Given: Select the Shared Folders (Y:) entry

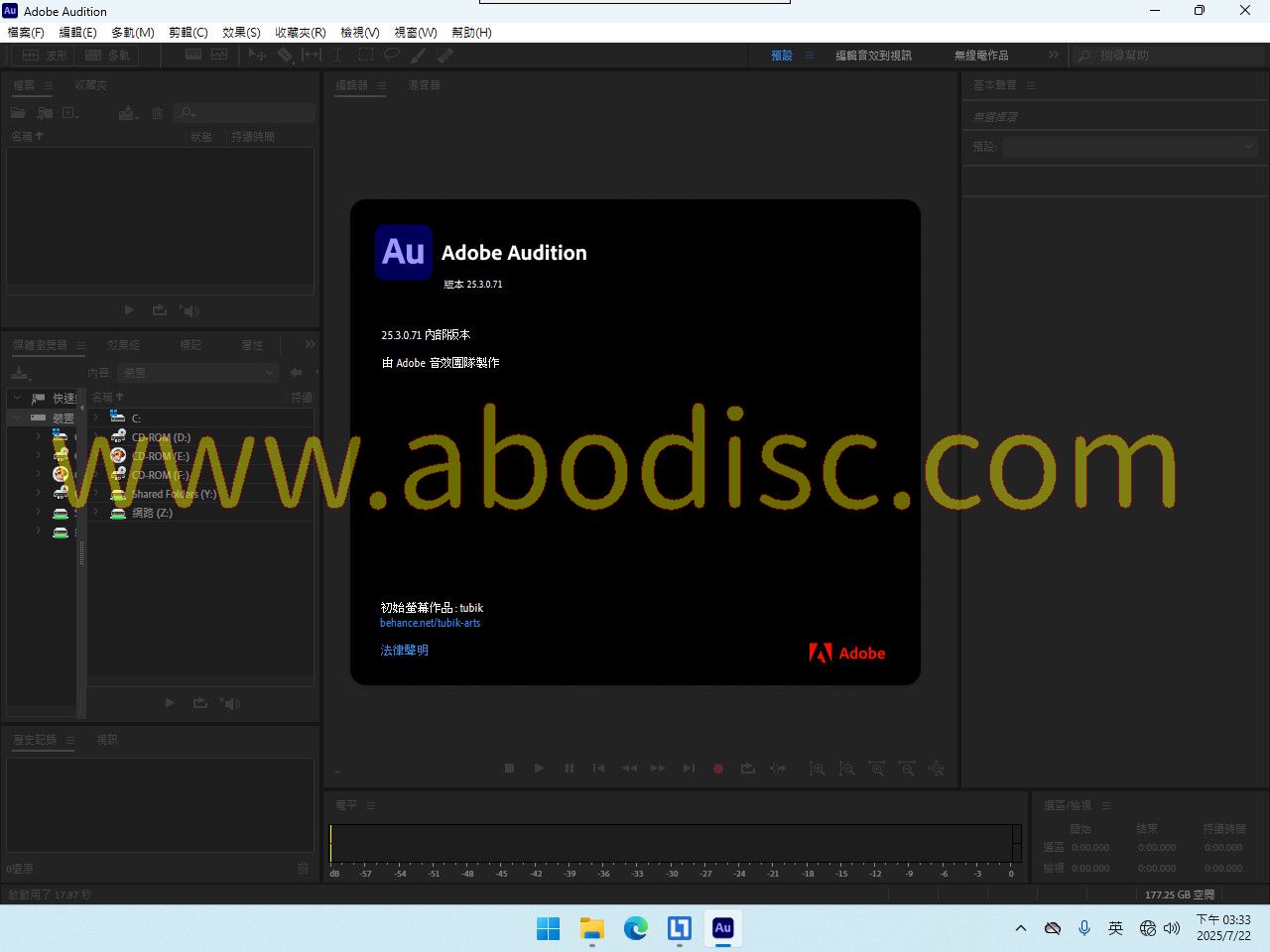Looking at the screenshot, I should (174, 494).
